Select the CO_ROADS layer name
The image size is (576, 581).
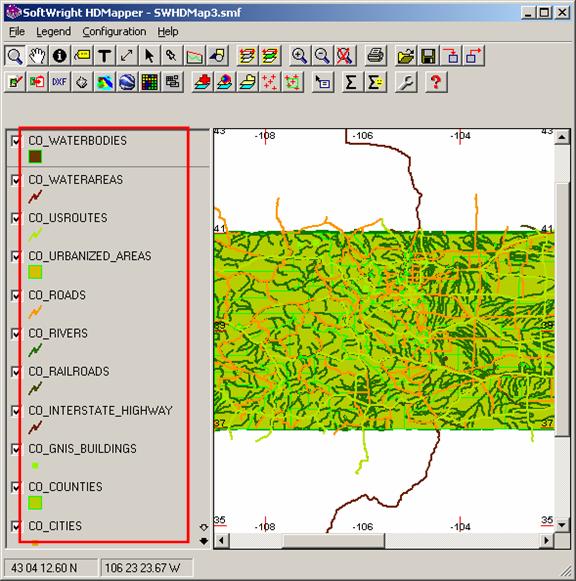pos(57,295)
